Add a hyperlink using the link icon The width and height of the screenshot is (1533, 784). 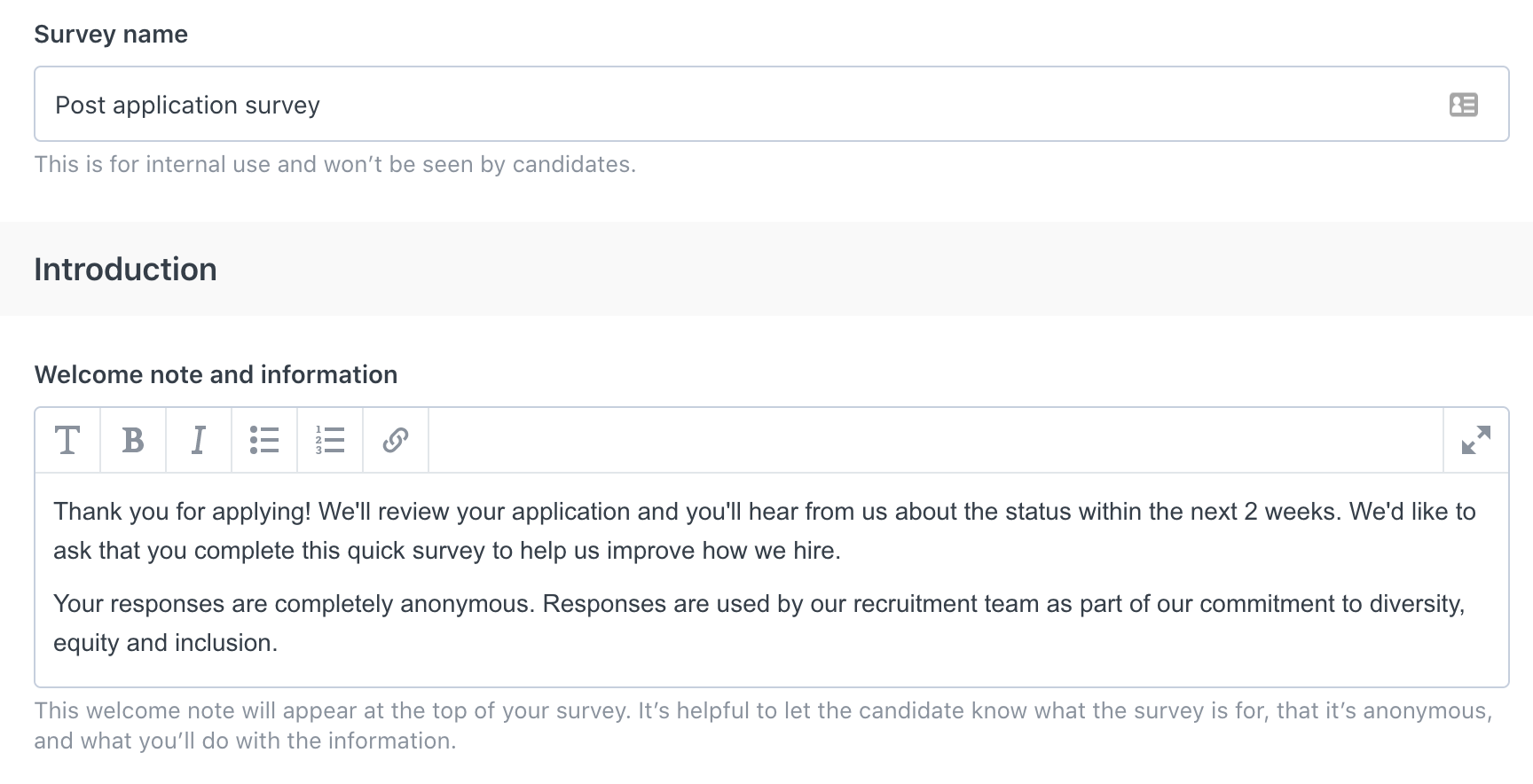click(x=396, y=440)
